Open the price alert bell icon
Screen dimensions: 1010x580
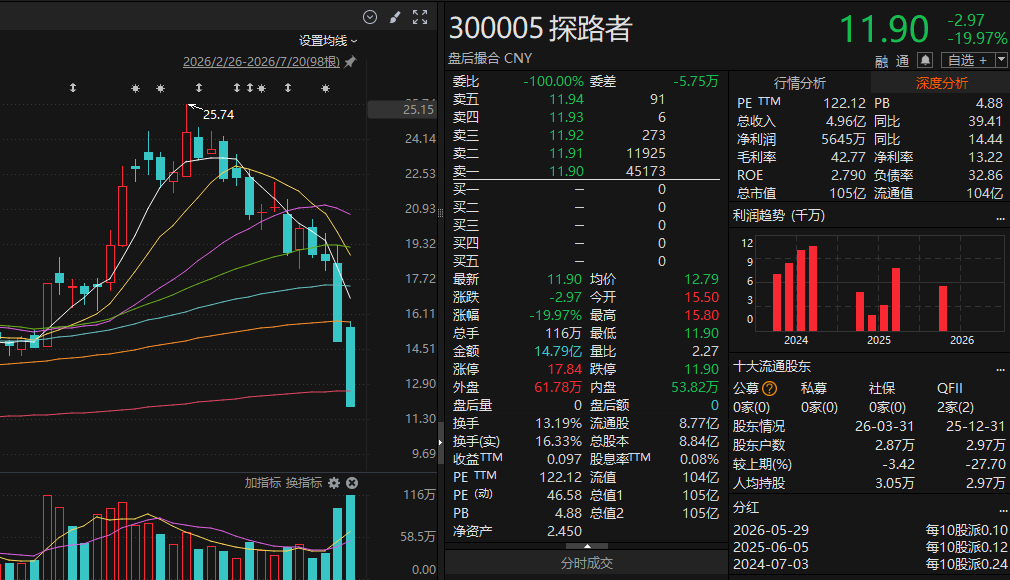tap(925, 60)
